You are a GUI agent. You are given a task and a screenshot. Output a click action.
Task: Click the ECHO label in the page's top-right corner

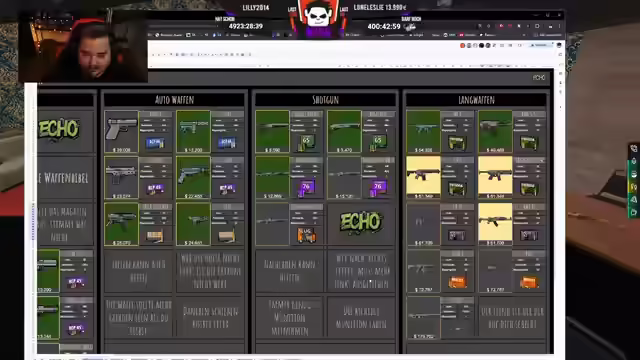pos(539,78)
